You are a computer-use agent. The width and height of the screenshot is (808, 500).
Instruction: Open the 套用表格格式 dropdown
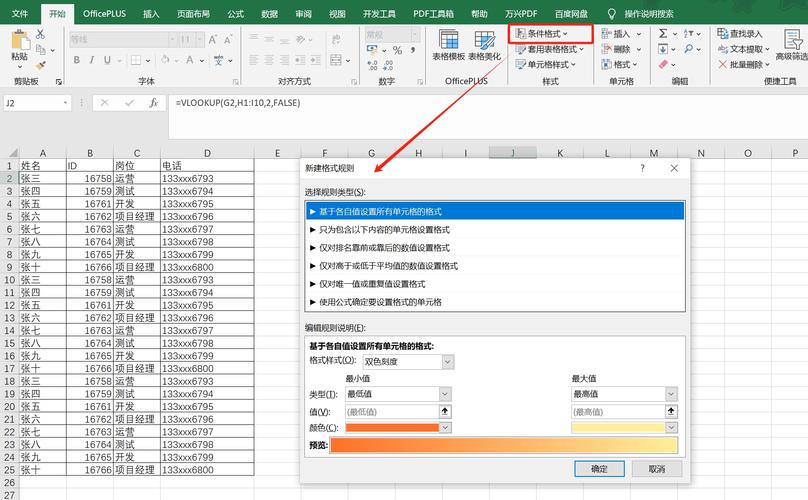point(550,49)
